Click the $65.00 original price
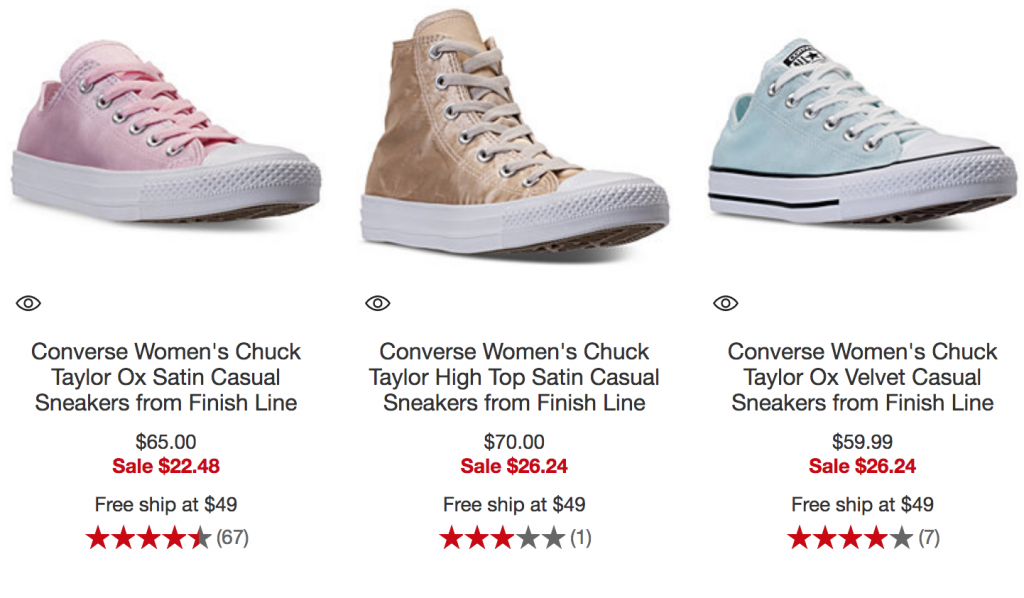Viewport: 1024px width, 598px height. [166, 441]
